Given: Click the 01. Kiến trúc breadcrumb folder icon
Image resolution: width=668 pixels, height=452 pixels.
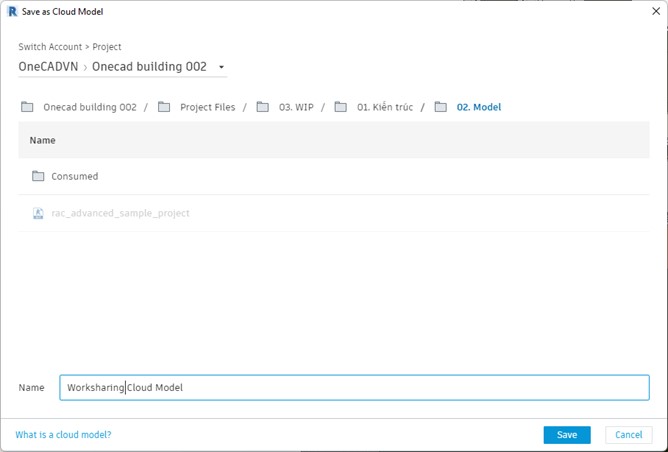Looking at the screenshot, I should click(x=340, y=107).
